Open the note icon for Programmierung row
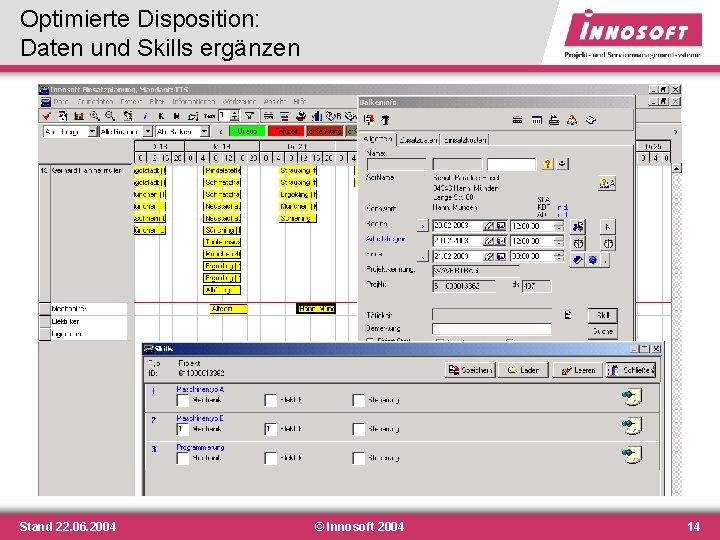This screenshot has height=540, width=720. pos(632,454)
